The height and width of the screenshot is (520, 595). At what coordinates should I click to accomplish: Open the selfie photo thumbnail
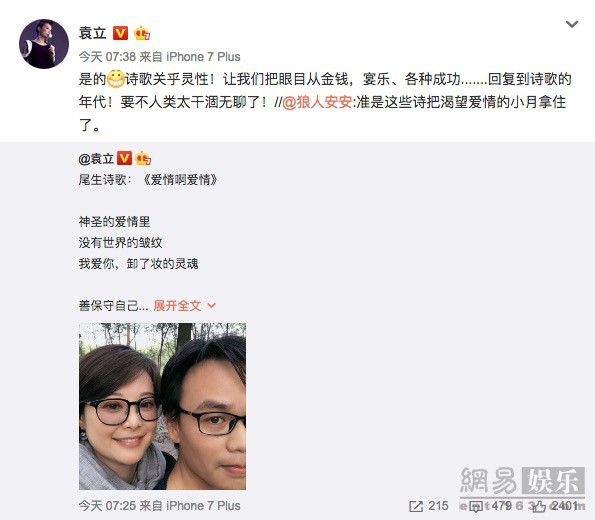(162, 406)
